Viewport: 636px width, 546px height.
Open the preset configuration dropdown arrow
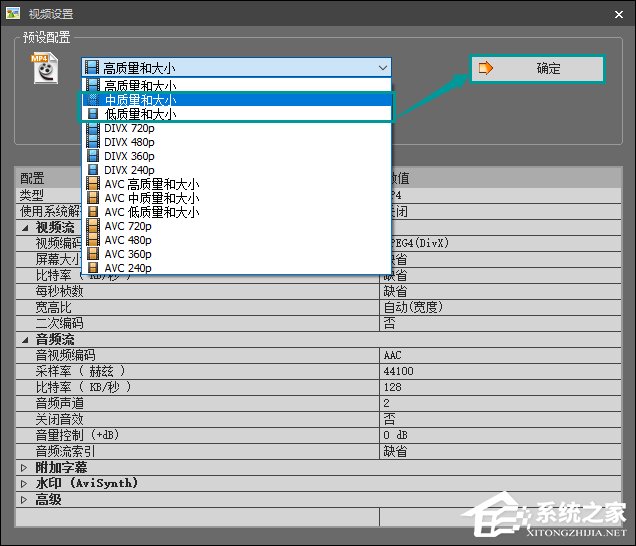(384, 68)
